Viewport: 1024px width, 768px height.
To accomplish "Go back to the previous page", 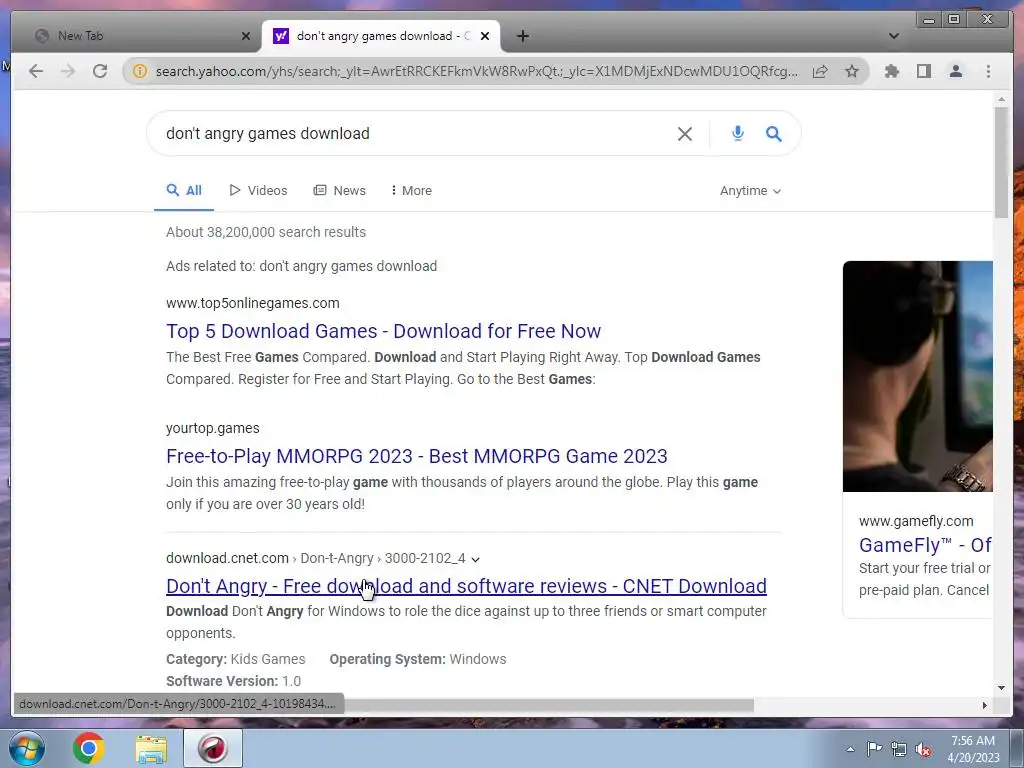I will point(36,71).
